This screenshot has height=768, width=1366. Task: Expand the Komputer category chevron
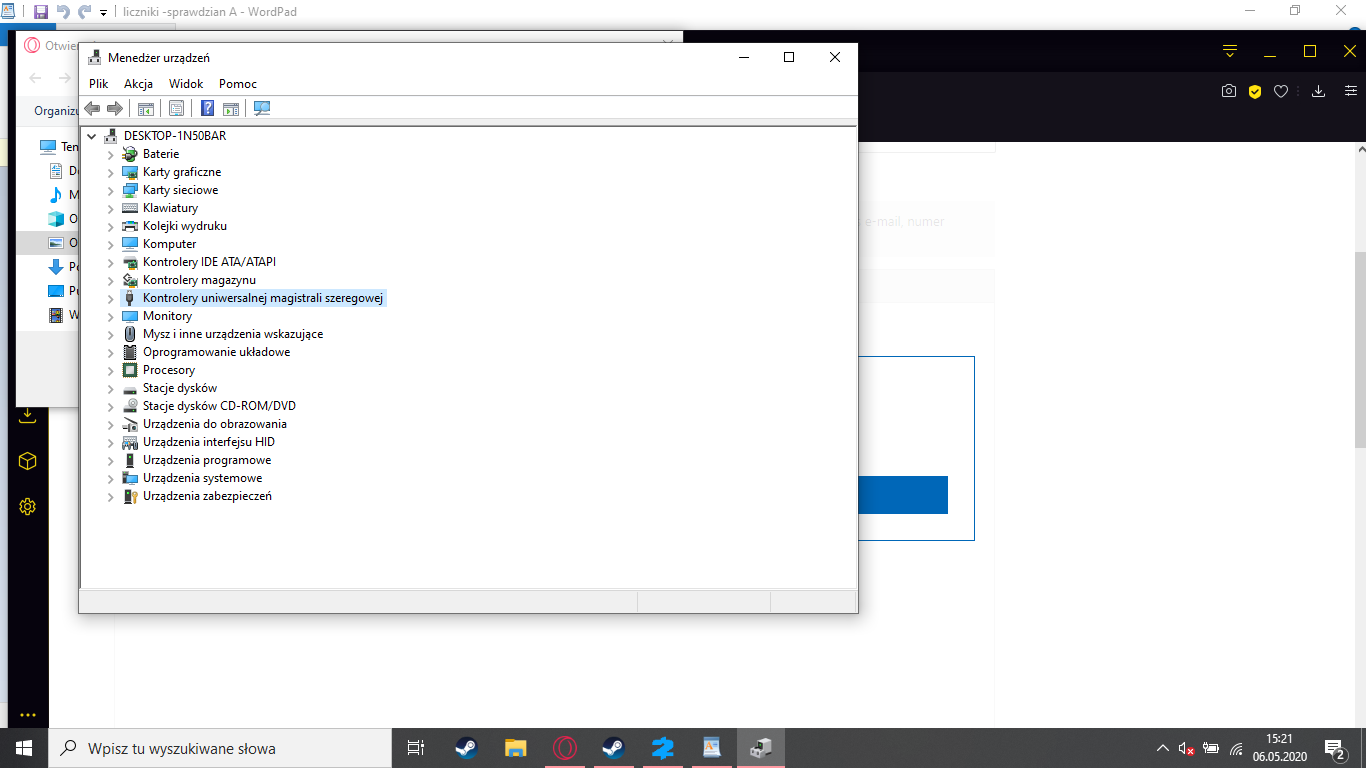click(111, 244)
